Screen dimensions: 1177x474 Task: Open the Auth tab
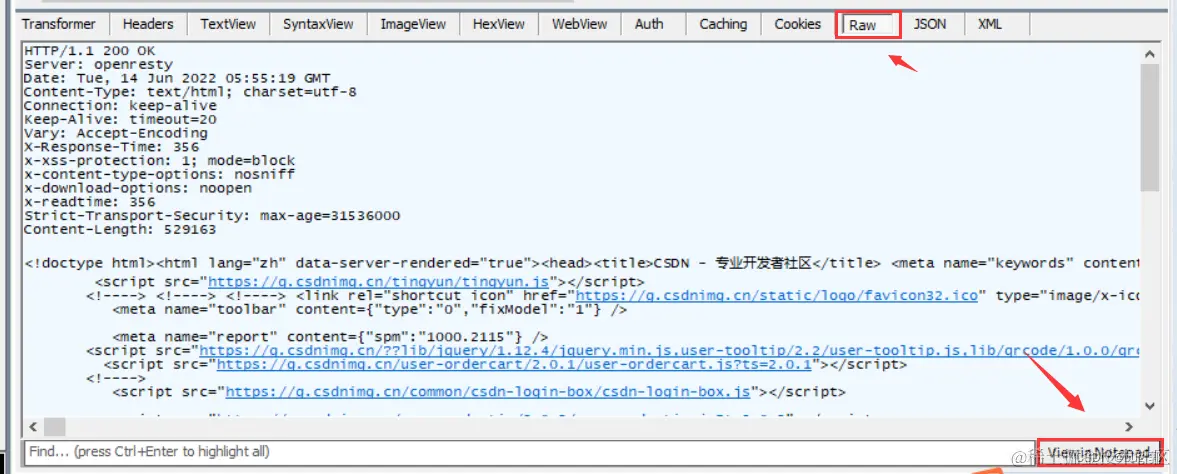(649, 24)
